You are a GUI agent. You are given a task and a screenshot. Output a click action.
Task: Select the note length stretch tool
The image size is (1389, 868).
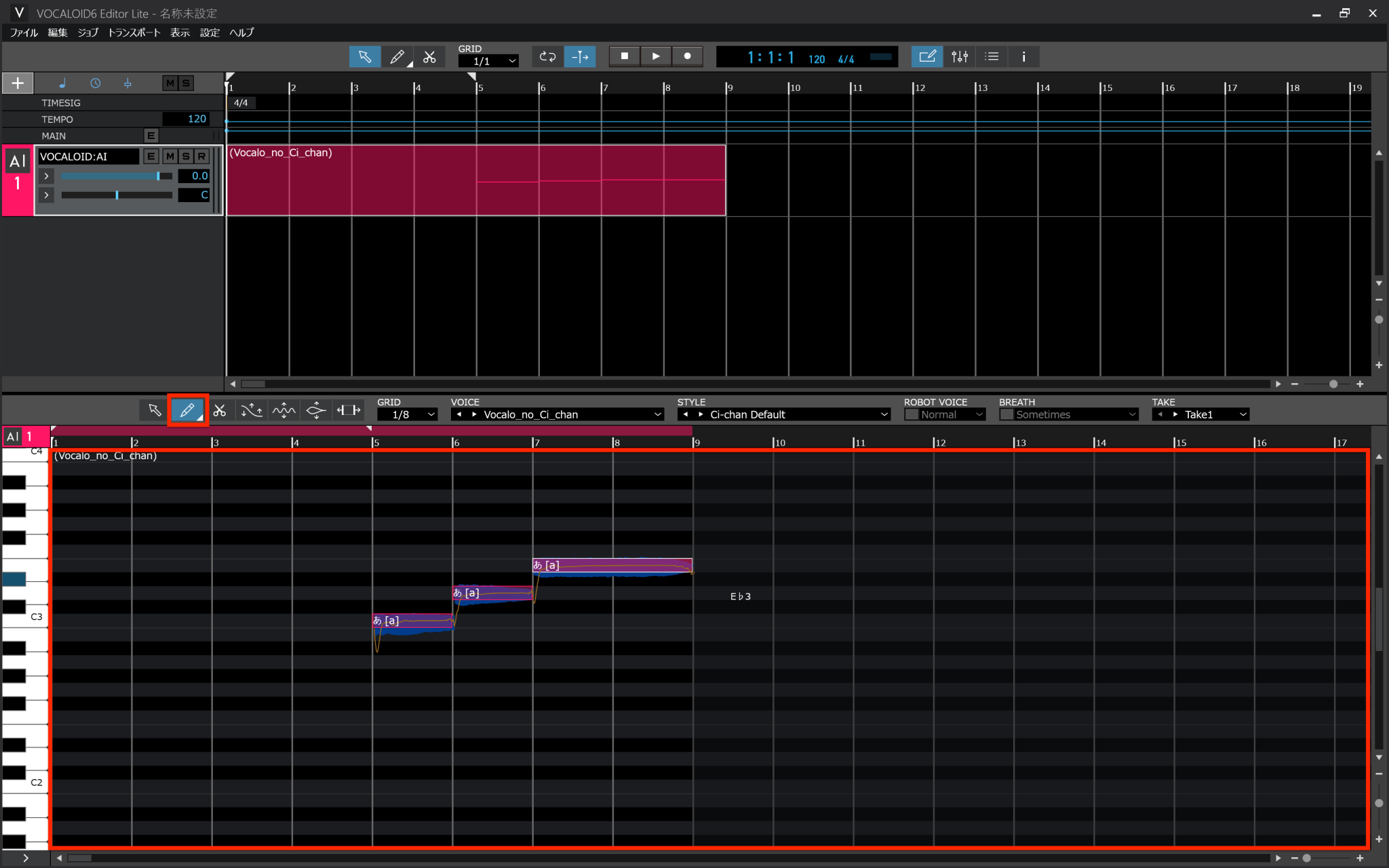(348, 410)
